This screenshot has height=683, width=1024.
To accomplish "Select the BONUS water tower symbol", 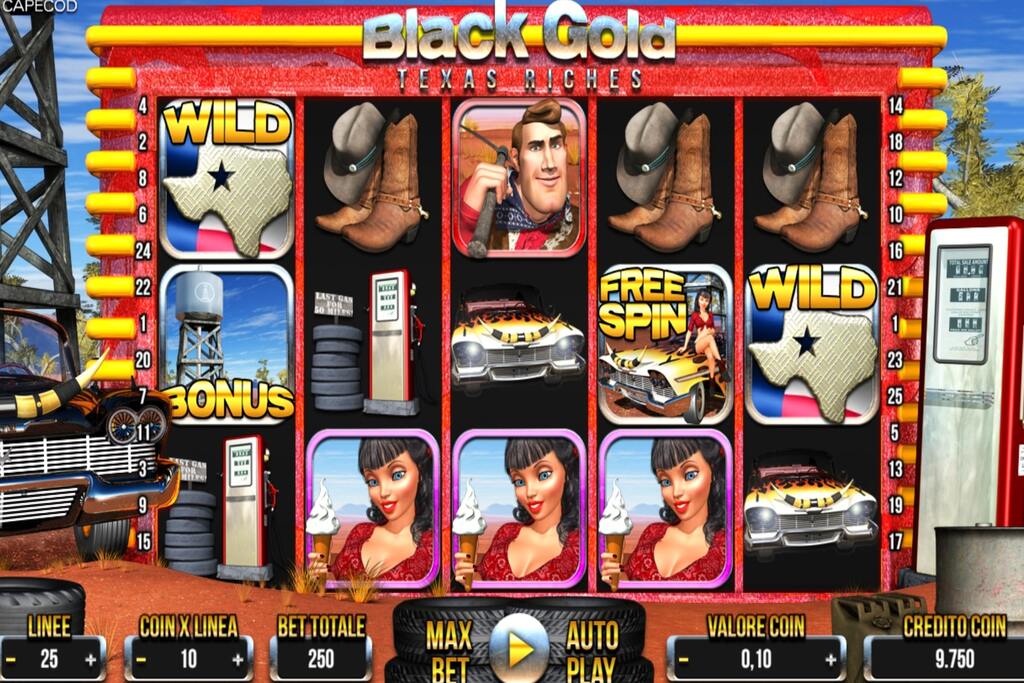I will 227,344.
